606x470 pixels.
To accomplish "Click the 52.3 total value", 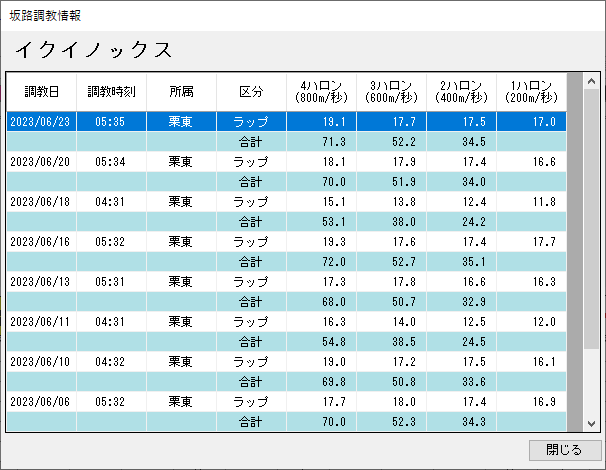I will (x=391, y=422).
